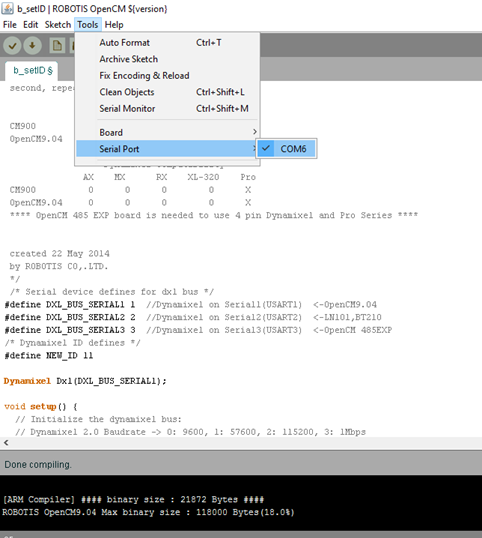Click the 'Dynamixel 2.0 Baudrate' comment line
The image size is (482, 538).
tap(190, 432)
